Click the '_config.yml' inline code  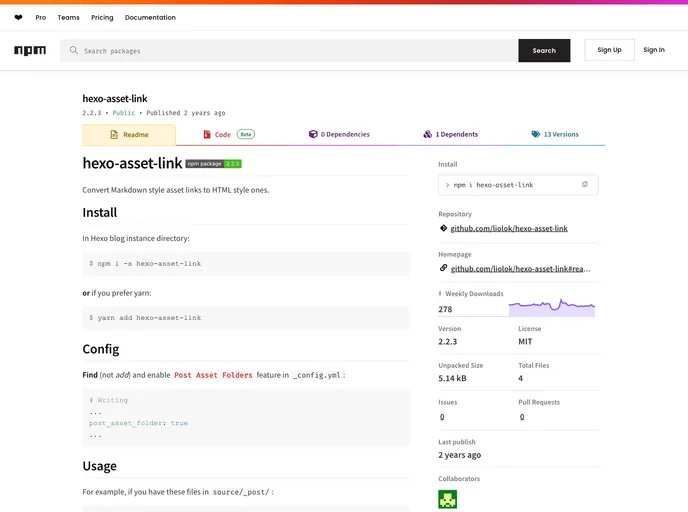click(x=317, y=375)
